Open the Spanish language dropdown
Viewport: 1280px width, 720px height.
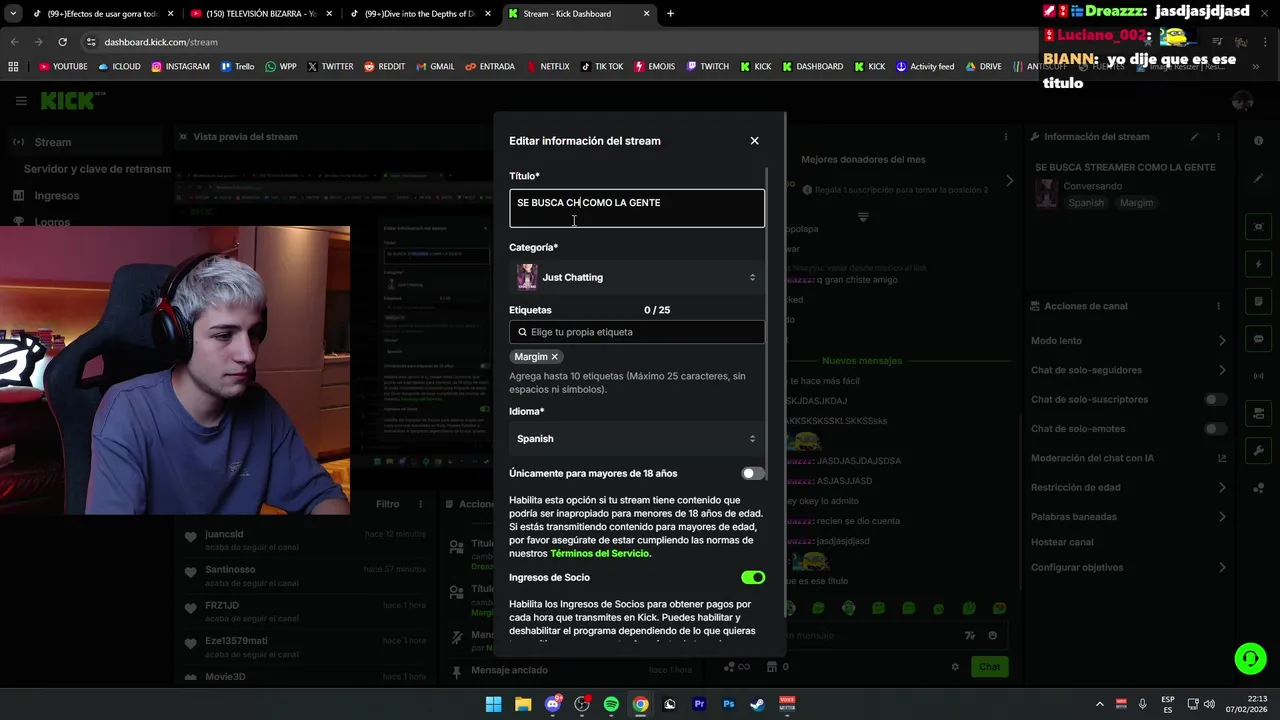(x=637, y=438)
